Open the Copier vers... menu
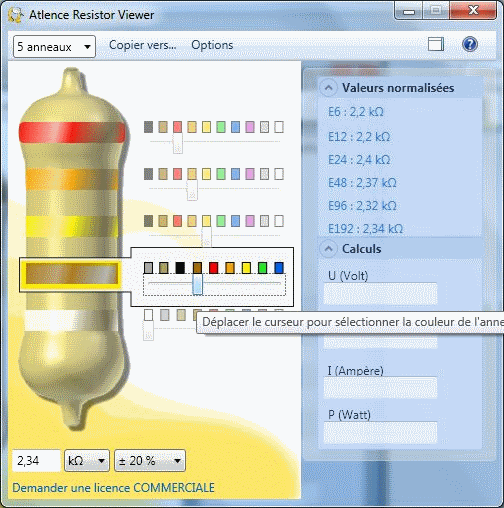Image resolution: width=504 pixels, height=508 pixels. point(143,45)
